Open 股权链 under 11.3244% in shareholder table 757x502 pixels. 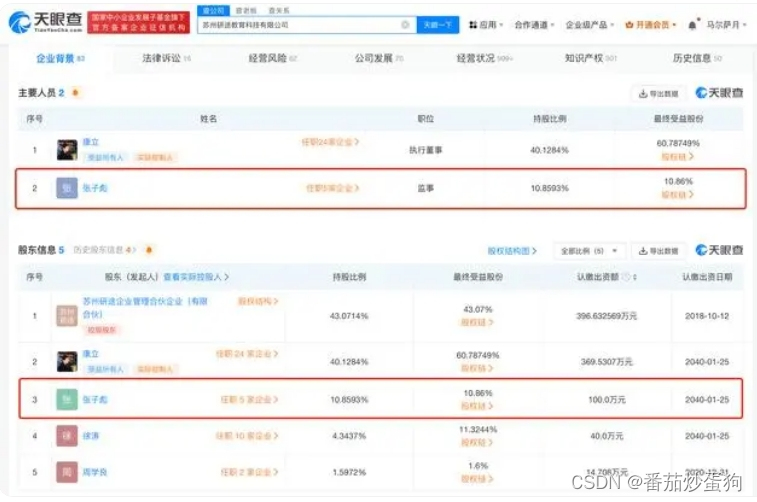477,442
